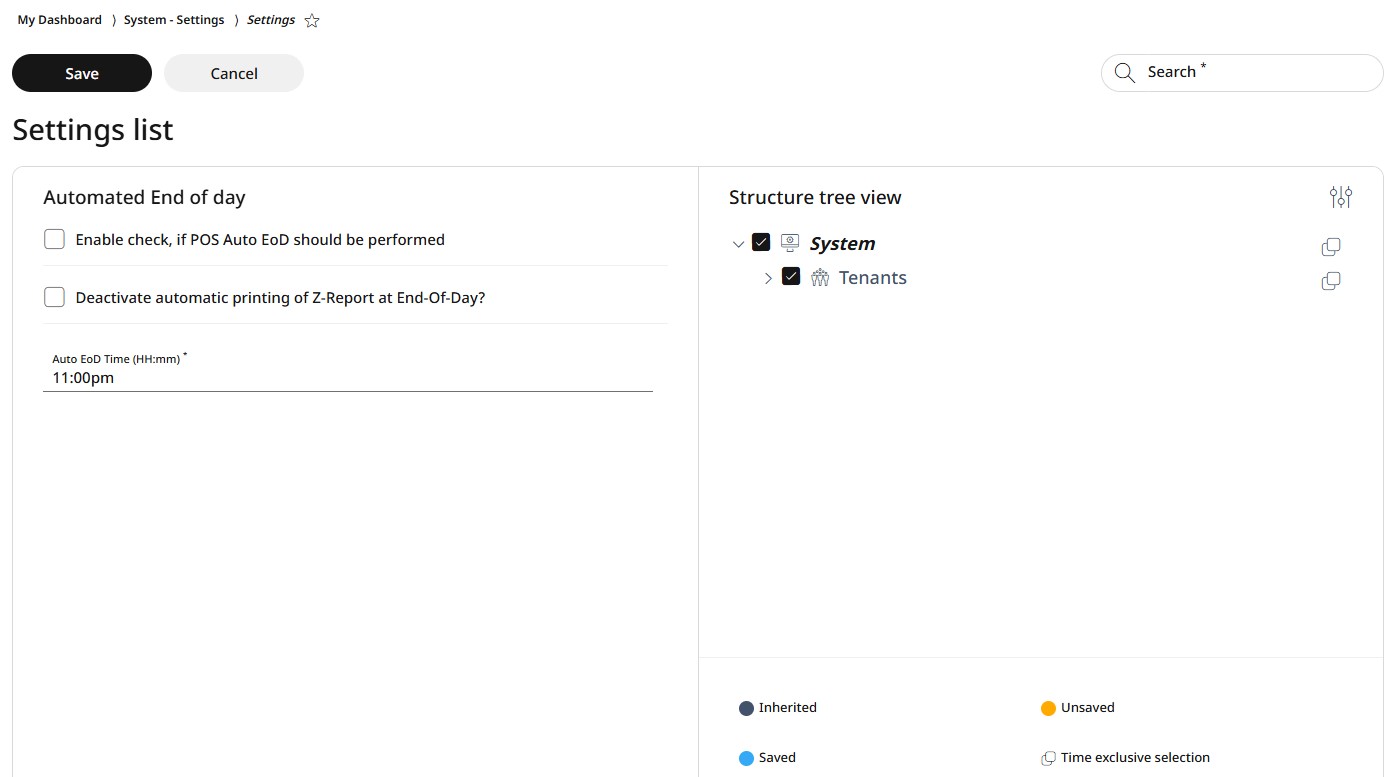Screen dimensions: 1388x777
Task: Go to My Dashboard breadcrumb
Action: [60, 20]
